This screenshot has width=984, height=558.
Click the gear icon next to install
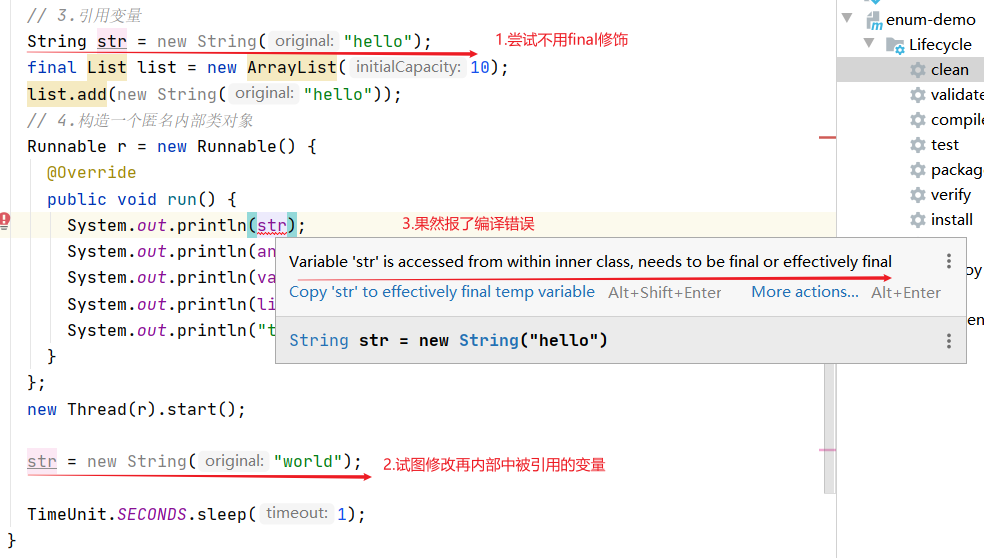point(917,220)
